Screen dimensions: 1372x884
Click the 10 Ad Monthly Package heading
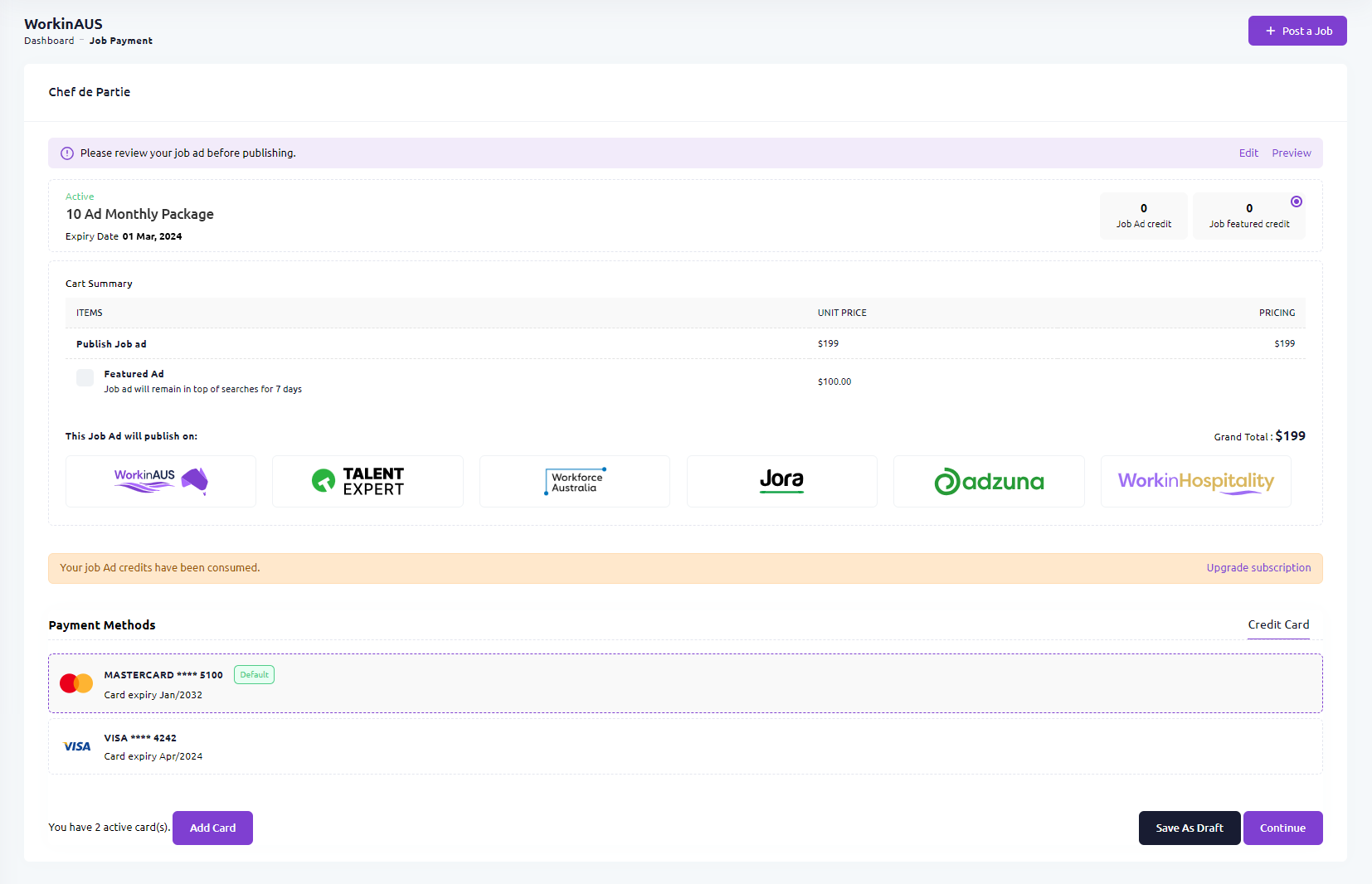coord(140,214)
